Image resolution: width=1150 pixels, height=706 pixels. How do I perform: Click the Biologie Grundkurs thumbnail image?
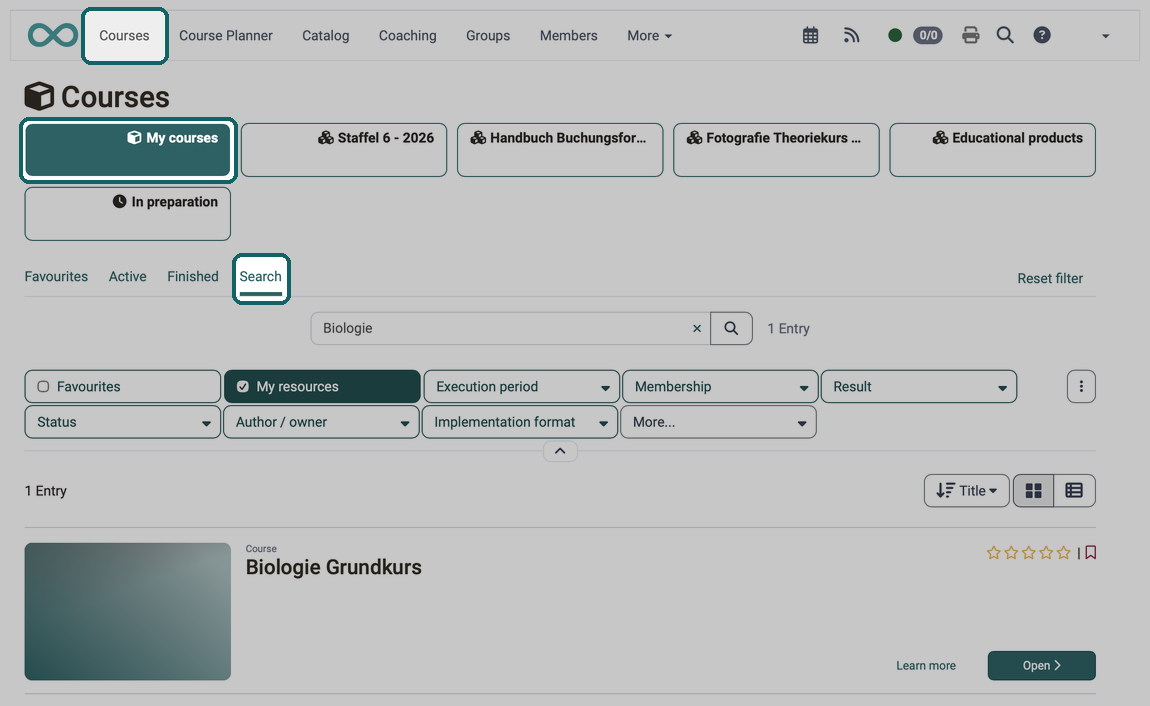pyautogui.click(x=128, y=611)
